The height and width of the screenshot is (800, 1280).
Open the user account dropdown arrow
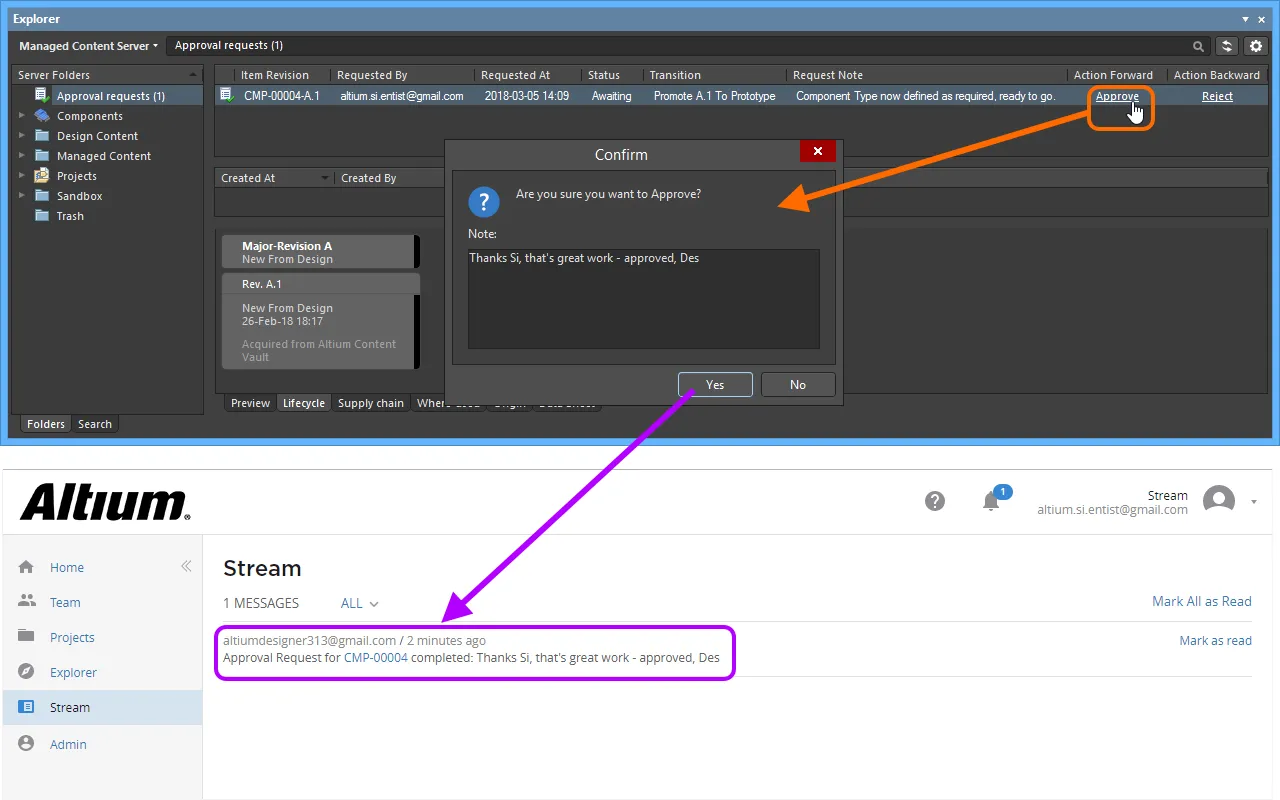click(x=1254, y=502)
